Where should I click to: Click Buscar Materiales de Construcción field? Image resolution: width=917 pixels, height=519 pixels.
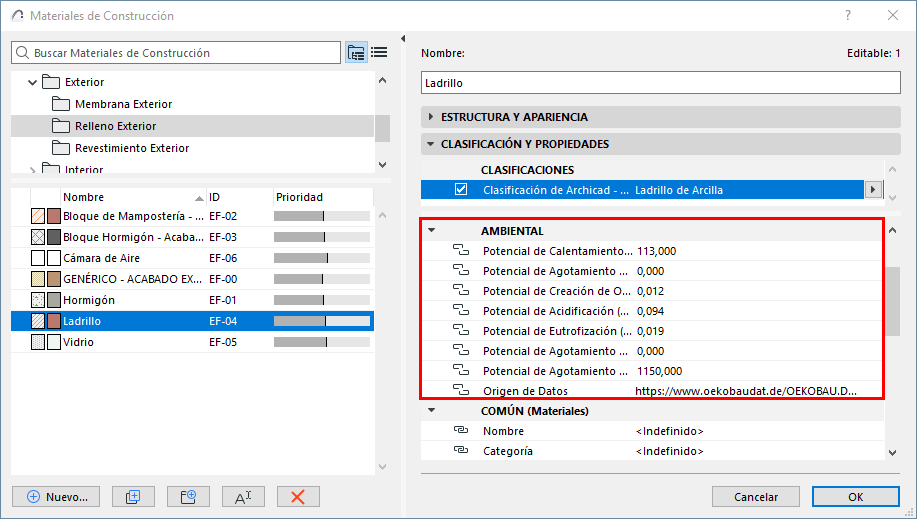176,53
